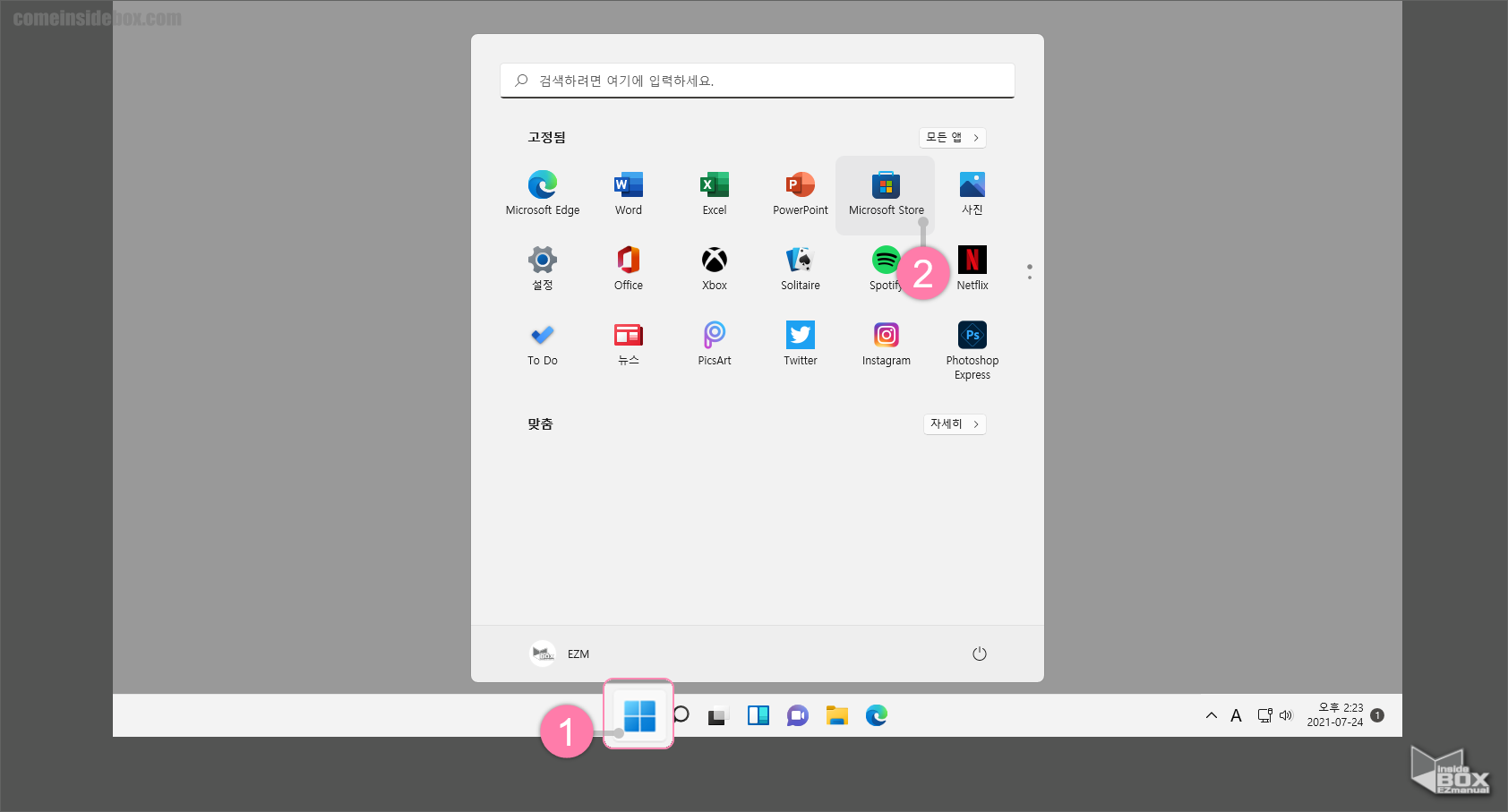Focus the Start menu search box
The image size is (1508, 812).
(758, 81)
